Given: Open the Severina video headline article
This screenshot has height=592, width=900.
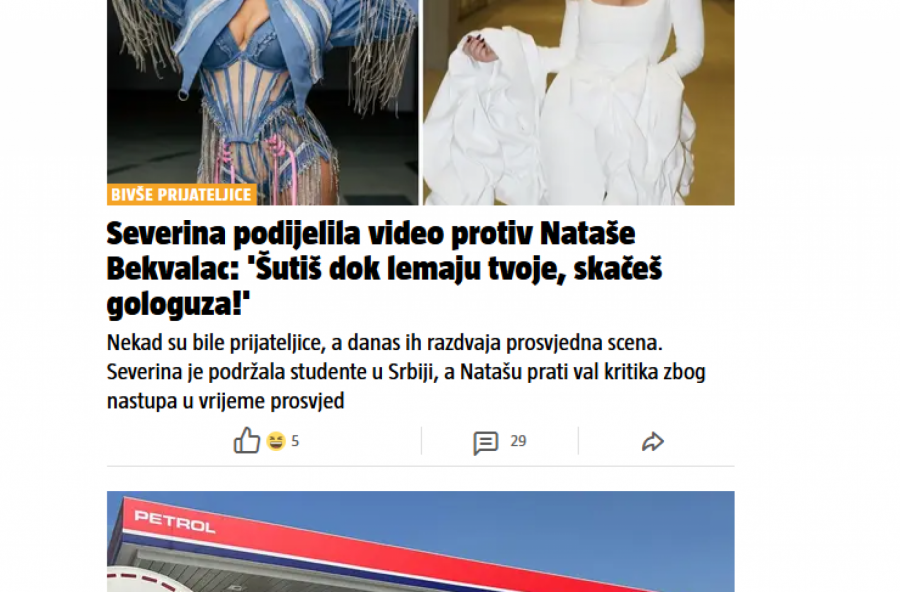Looking at the screenshot, I should pyautogui.click(x=384, y=269).
